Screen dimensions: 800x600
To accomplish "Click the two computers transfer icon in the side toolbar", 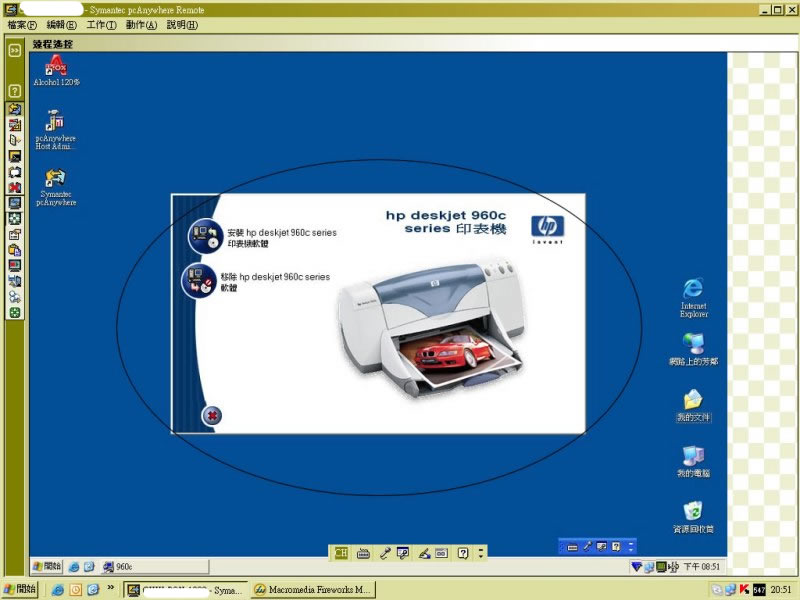I will [15, 281].
